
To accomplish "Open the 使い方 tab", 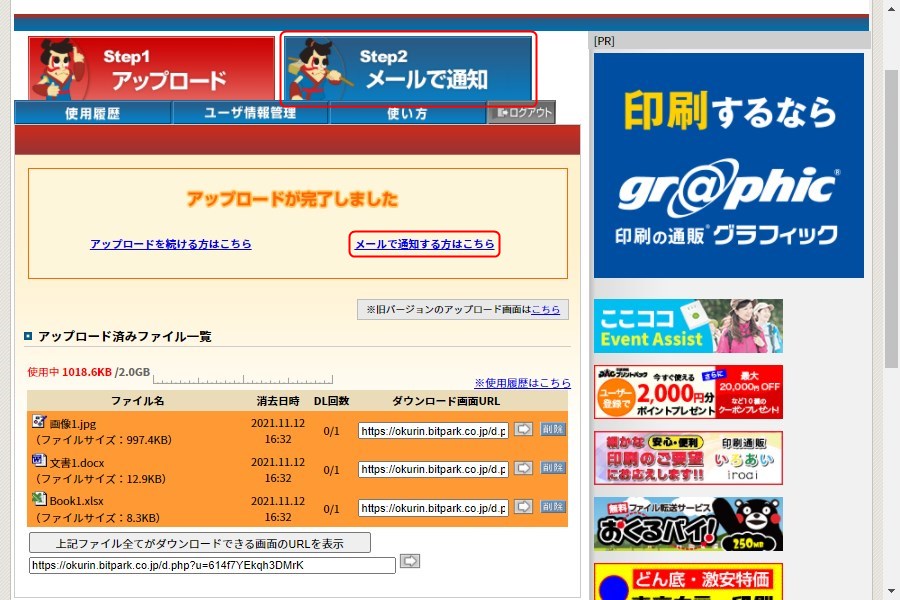I will pos(407,113).
